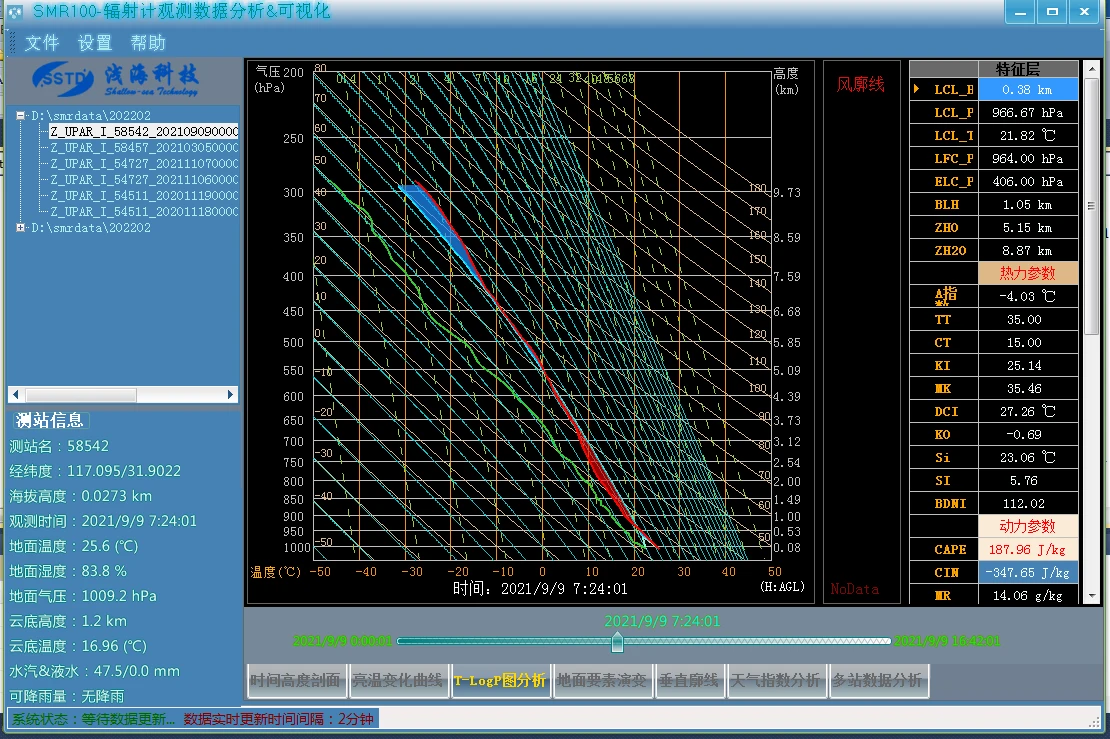This screenshot has height=739, width=1110.
Task: Expand the second D:\smrdata\202202 folder
Action: (21, 228)
